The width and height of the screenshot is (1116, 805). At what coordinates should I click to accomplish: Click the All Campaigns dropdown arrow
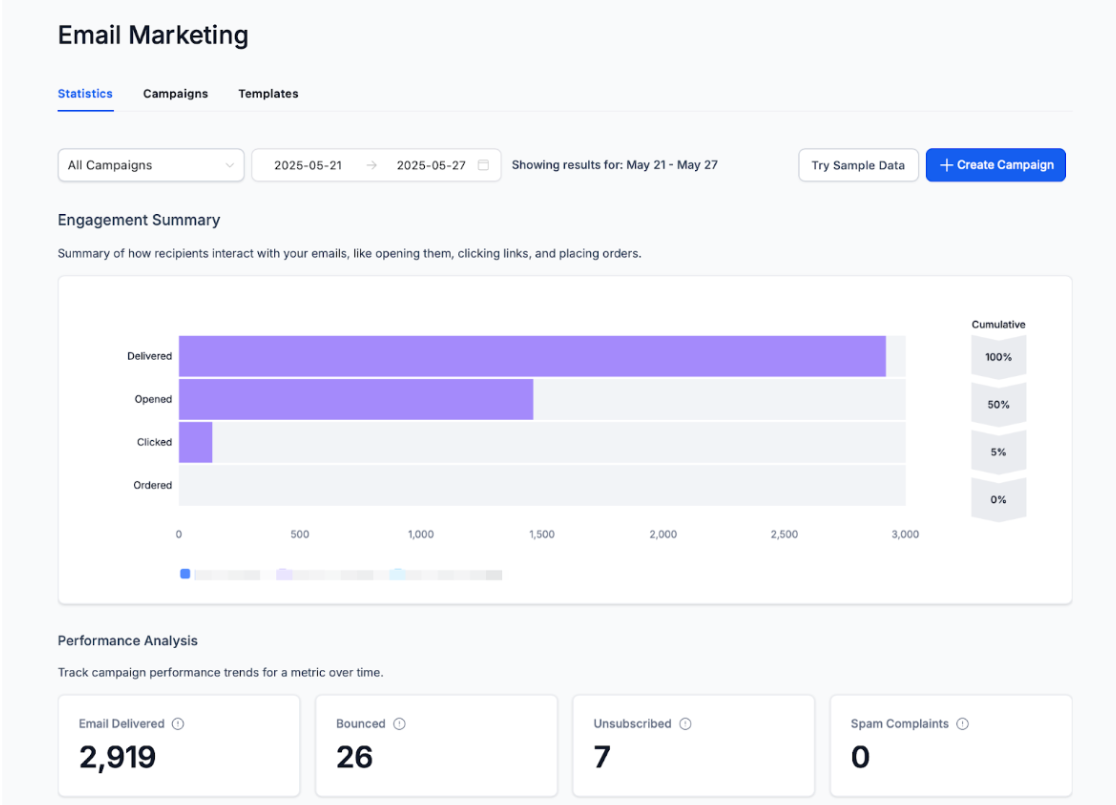[x=231, y=165]
